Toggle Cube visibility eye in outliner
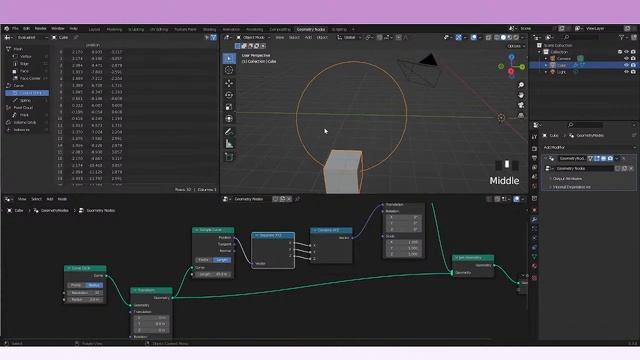The height and width of the screenshot is (360, 640). pos(627,65)
